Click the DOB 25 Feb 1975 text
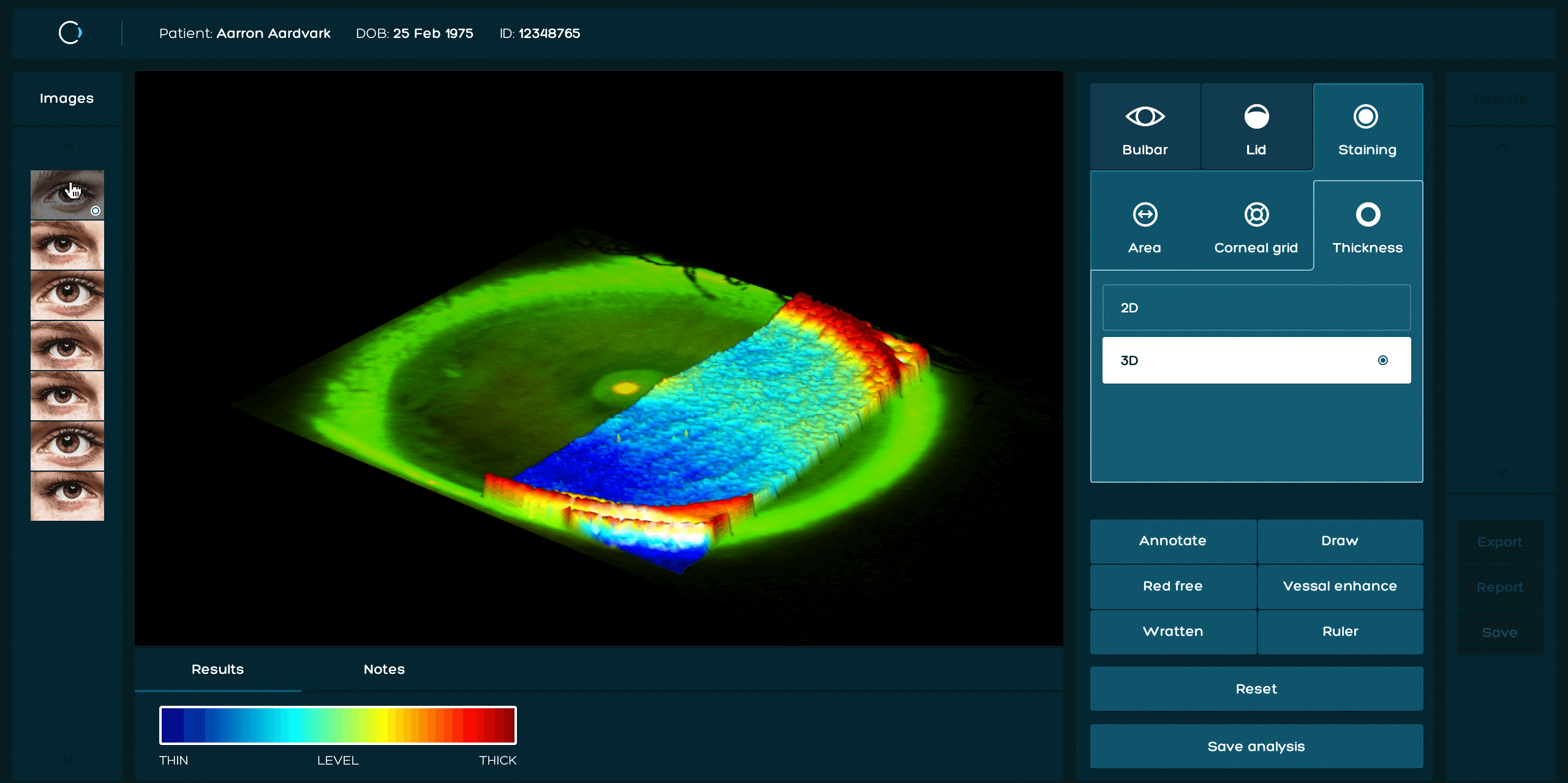The height and width of the screenshot is (783, 1568). (415, 33)
